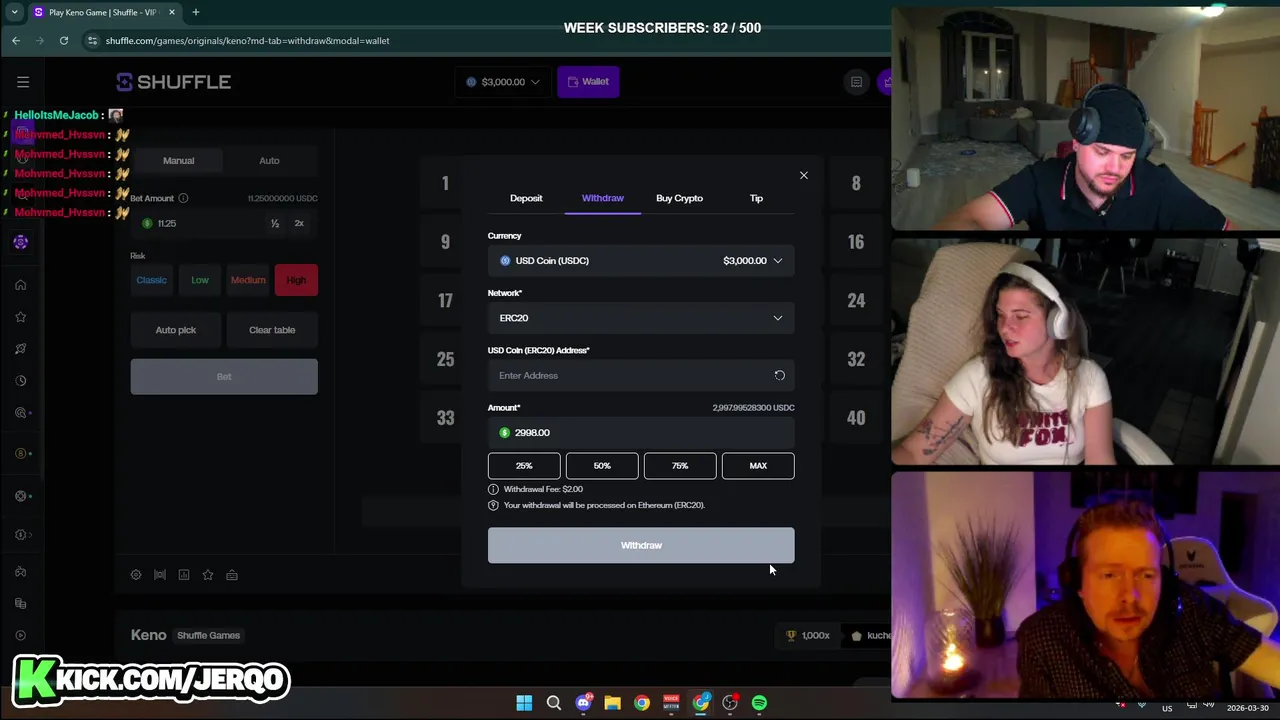Switch to the Tip tab

click(x=756, y=198)
